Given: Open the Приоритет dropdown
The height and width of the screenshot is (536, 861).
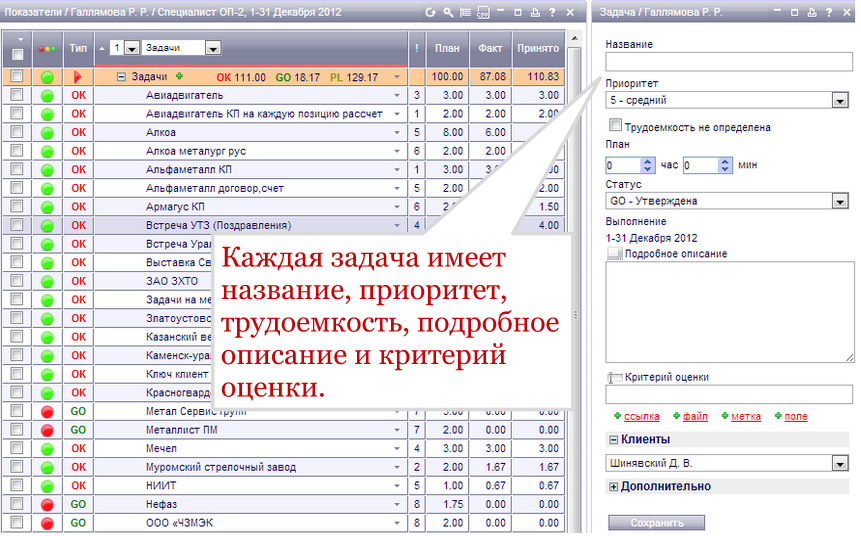Looking at the screenshot, I should [x=840, y=101].
